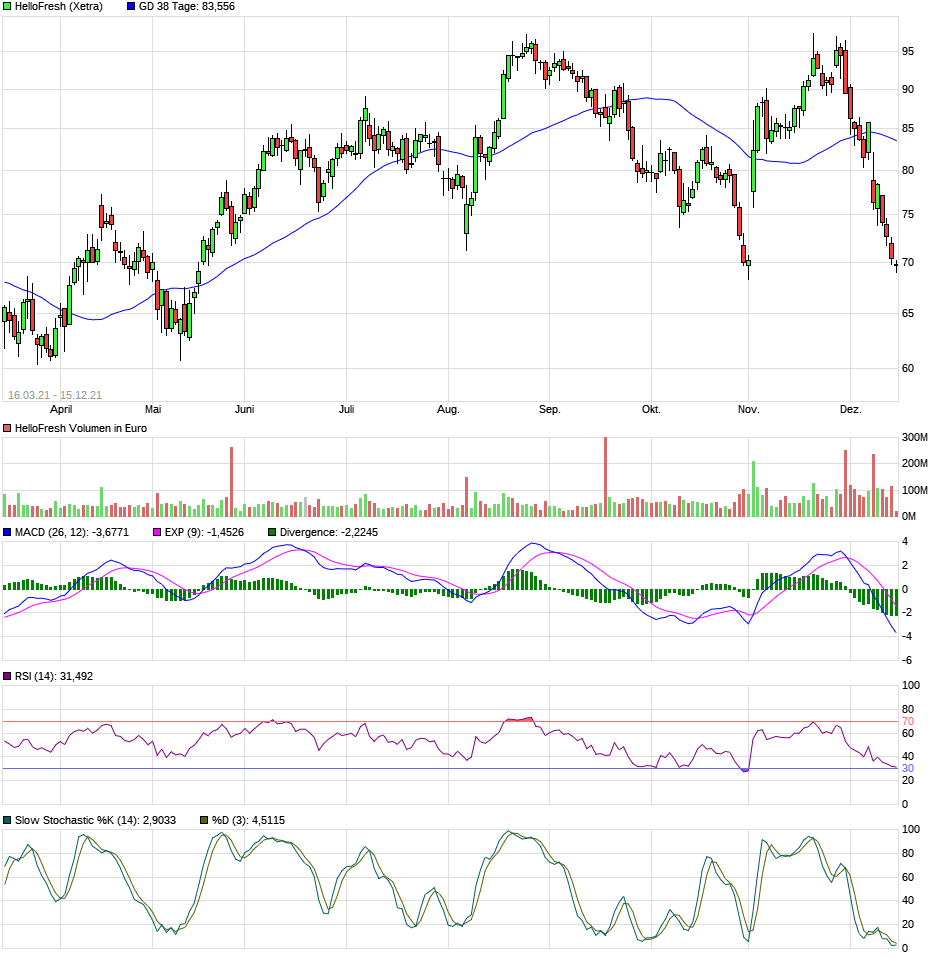This screenshot has width=940, height=958.
Task: Click the tall red volume spike in late May
Action: coord(231,482)
